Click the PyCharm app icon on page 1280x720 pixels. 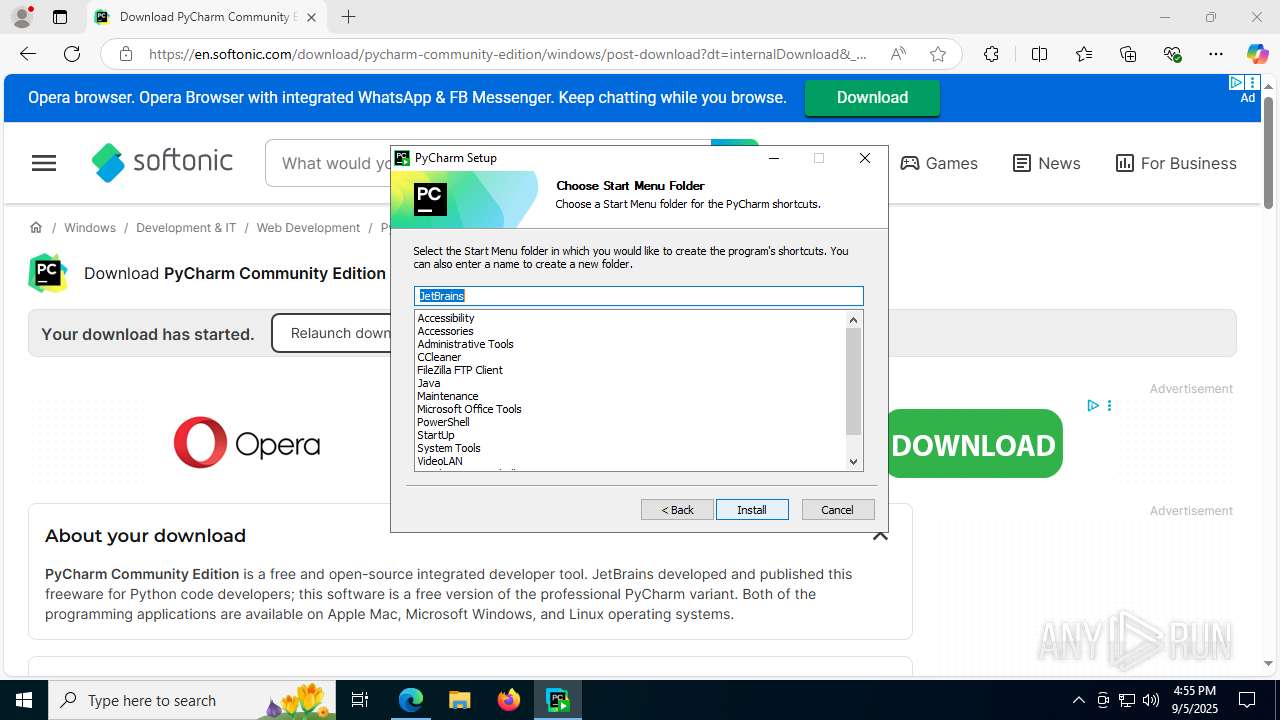click(x=48, y=273)
